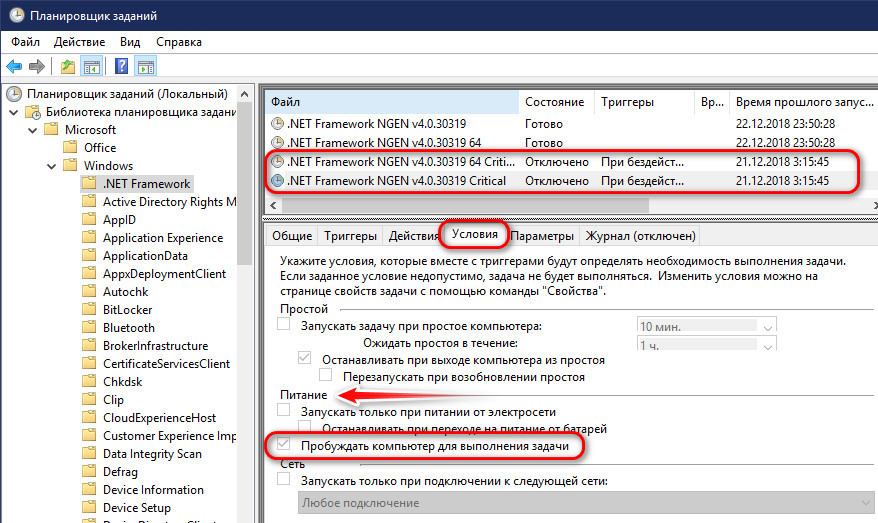Click the Up one level folder icon

(x=67, y=67)
